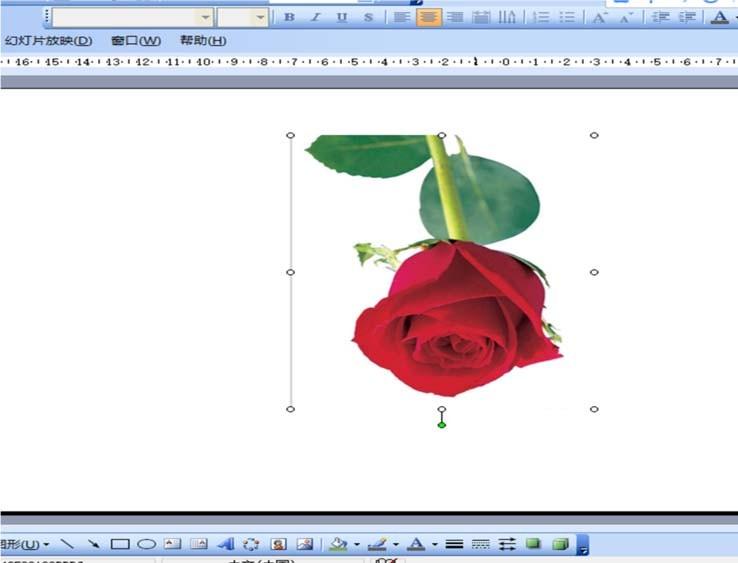738x563 pixels.
Task: Click the green rotation handle below the image
Action: tap(442, 425)
